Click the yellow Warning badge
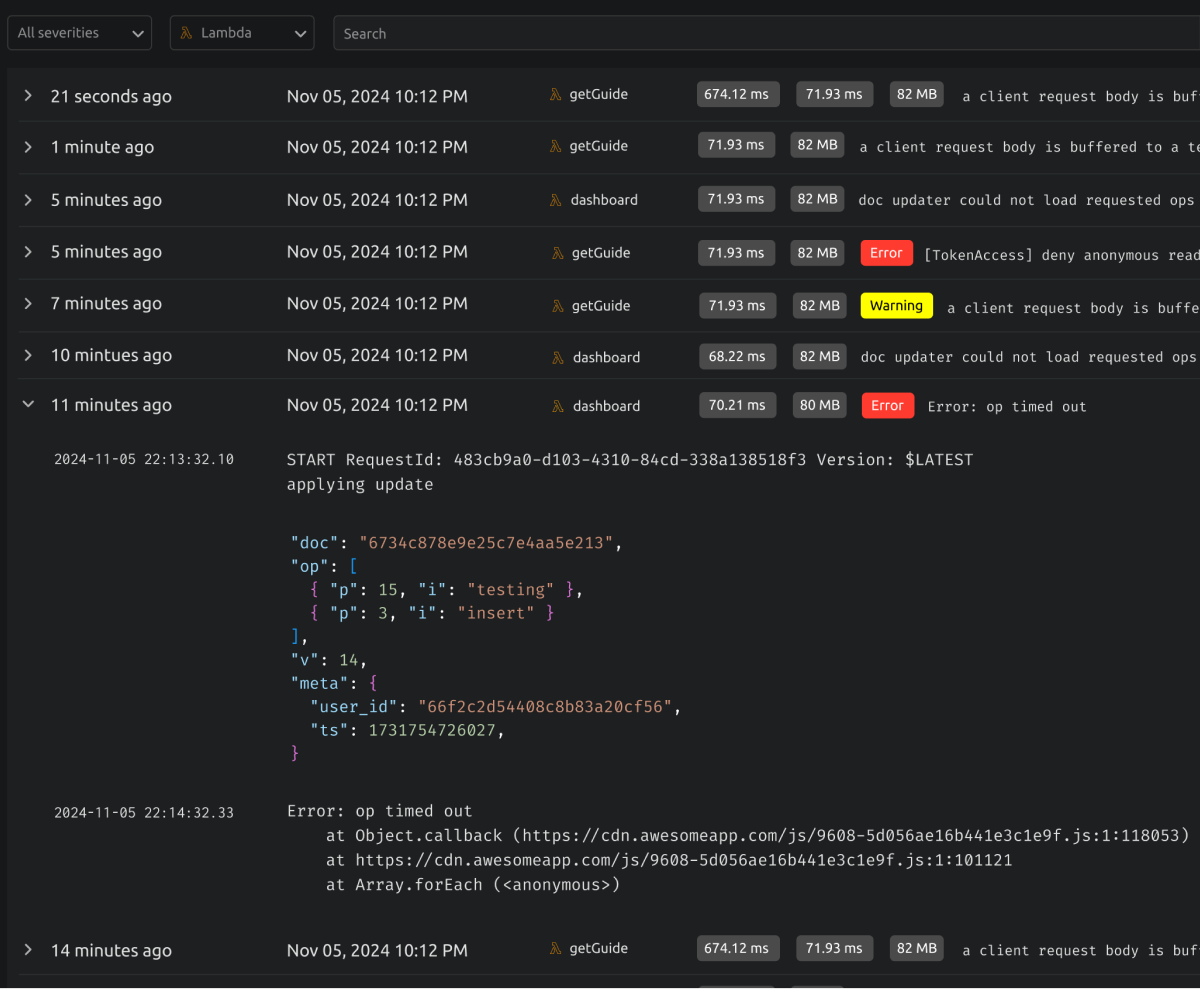 [896, 306]
